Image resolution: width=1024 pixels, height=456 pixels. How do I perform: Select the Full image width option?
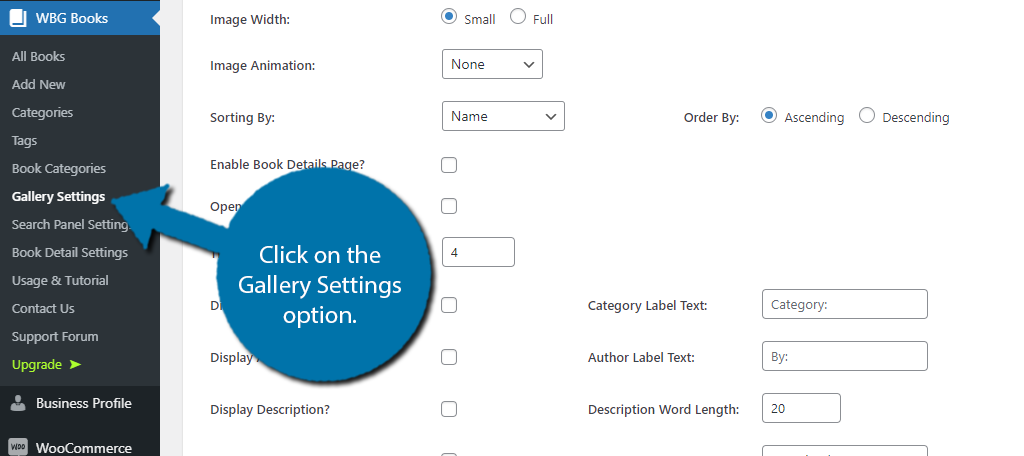(518, 17)
